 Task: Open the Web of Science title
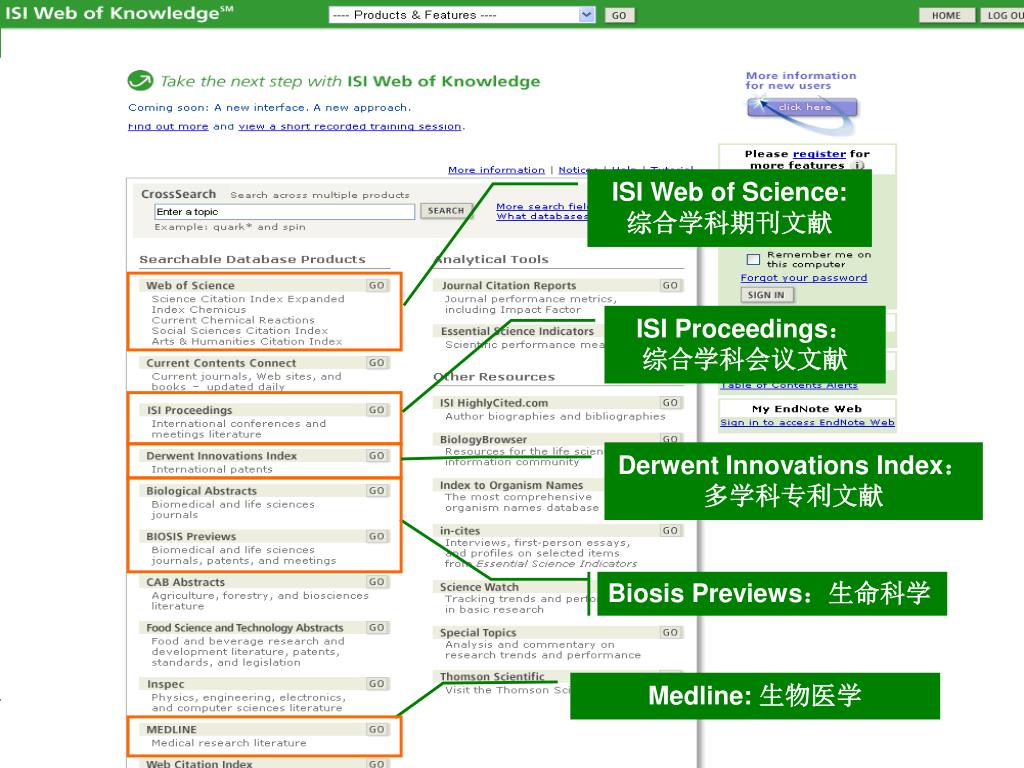pyautogui.click(x=190, y=285)
